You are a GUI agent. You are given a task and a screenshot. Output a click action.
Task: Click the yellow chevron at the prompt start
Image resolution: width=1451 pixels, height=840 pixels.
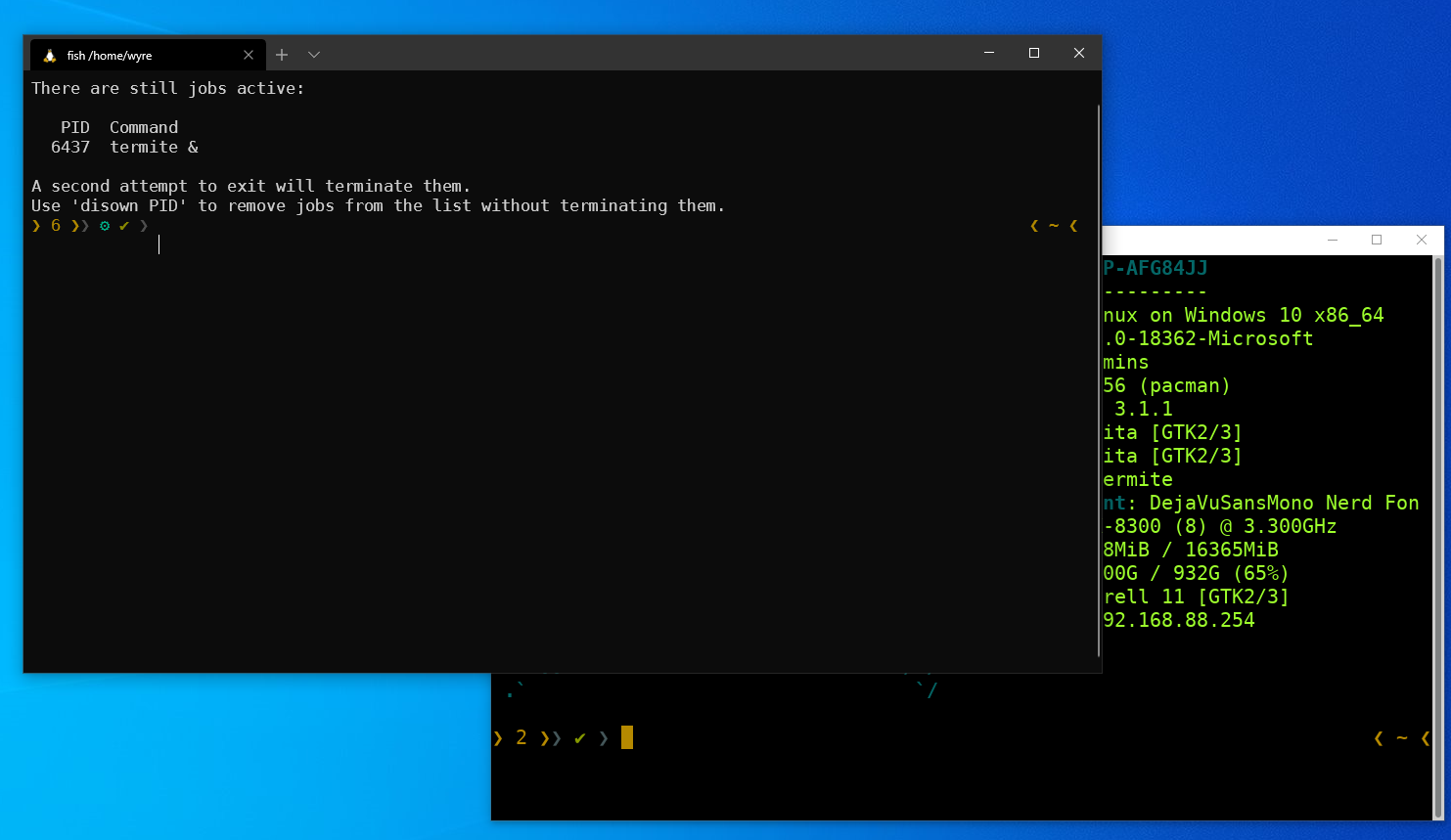tap(36, 225)
